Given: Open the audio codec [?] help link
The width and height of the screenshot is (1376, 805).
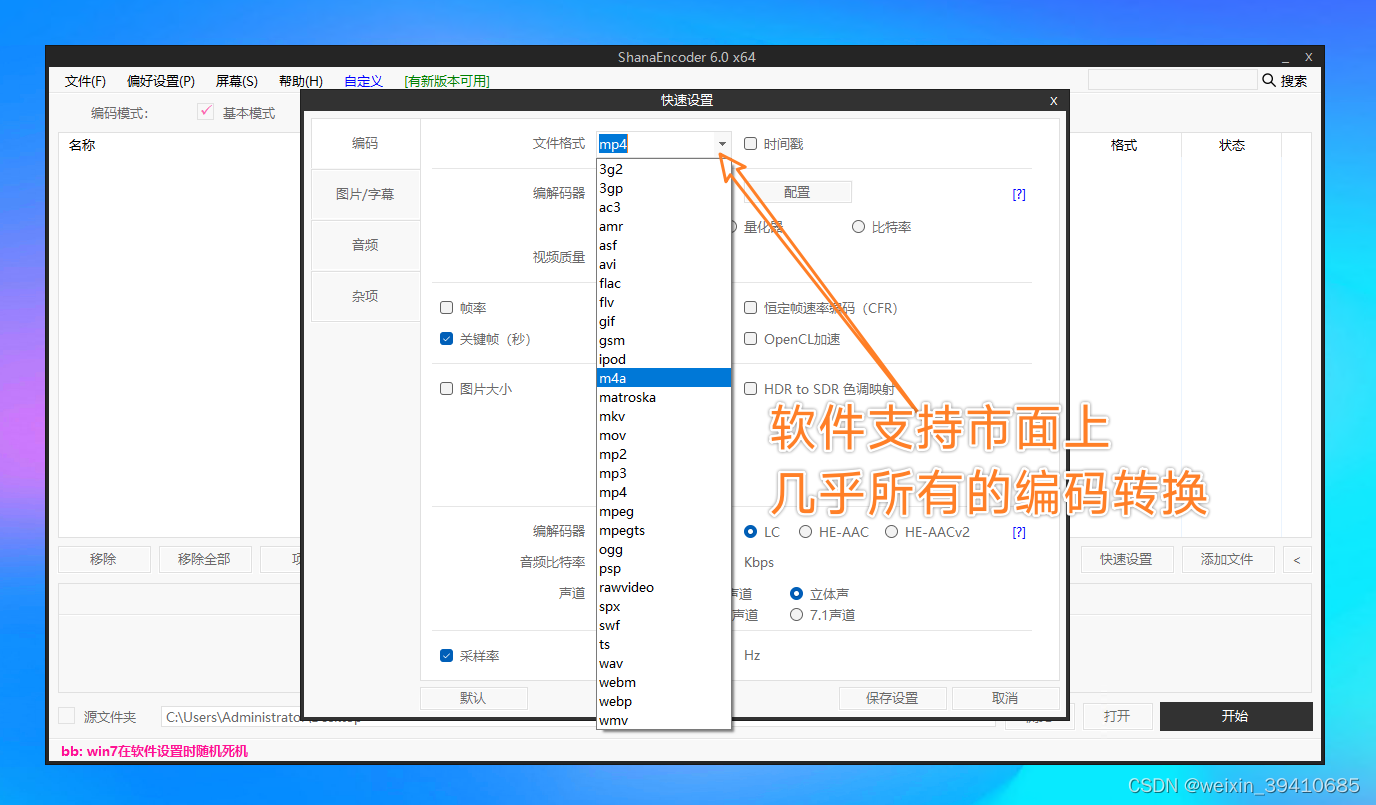Looking at the screenshot, I should (x=1019, y=532).
